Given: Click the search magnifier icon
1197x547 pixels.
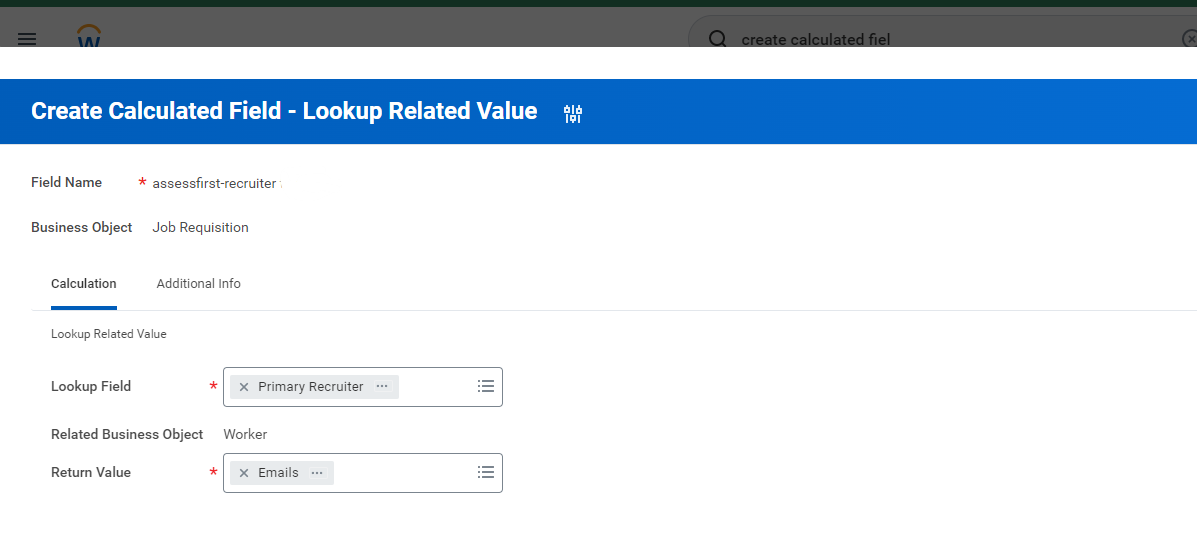Looking at the screenshot, I should click(x=717, y=39).
